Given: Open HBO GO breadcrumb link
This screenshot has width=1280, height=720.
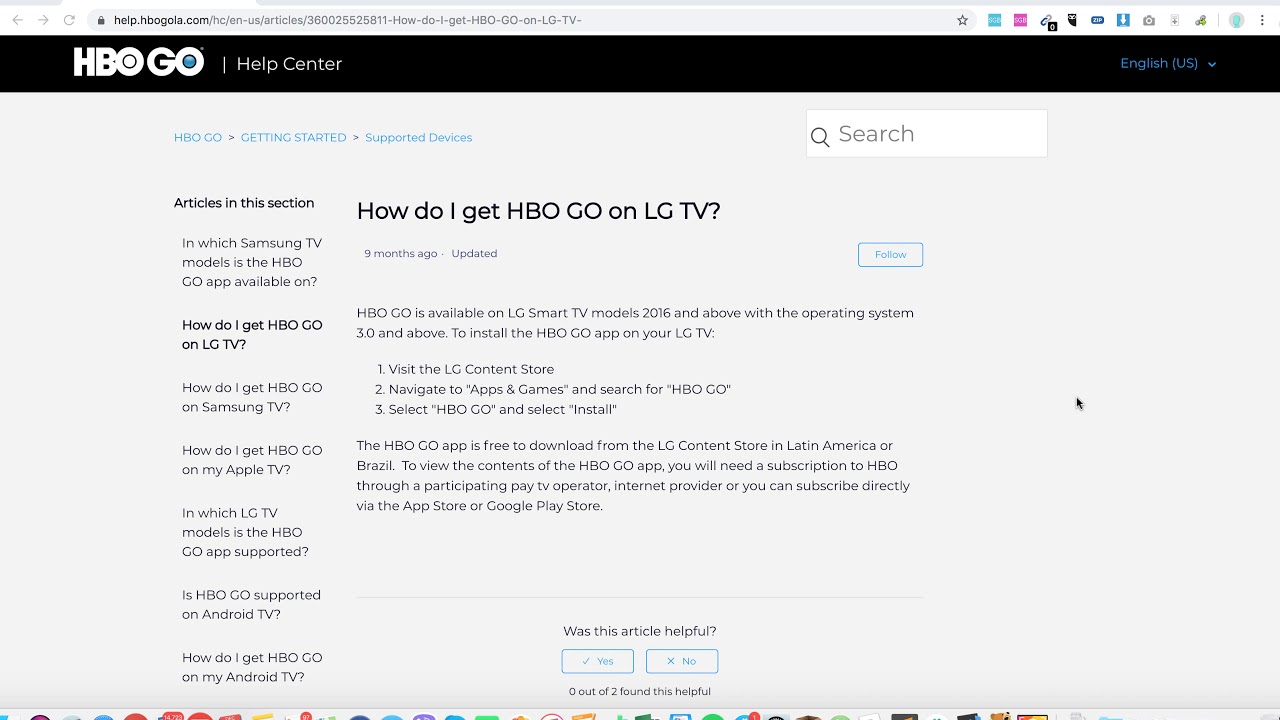Looking at the screenshot, I should (198, 137).
